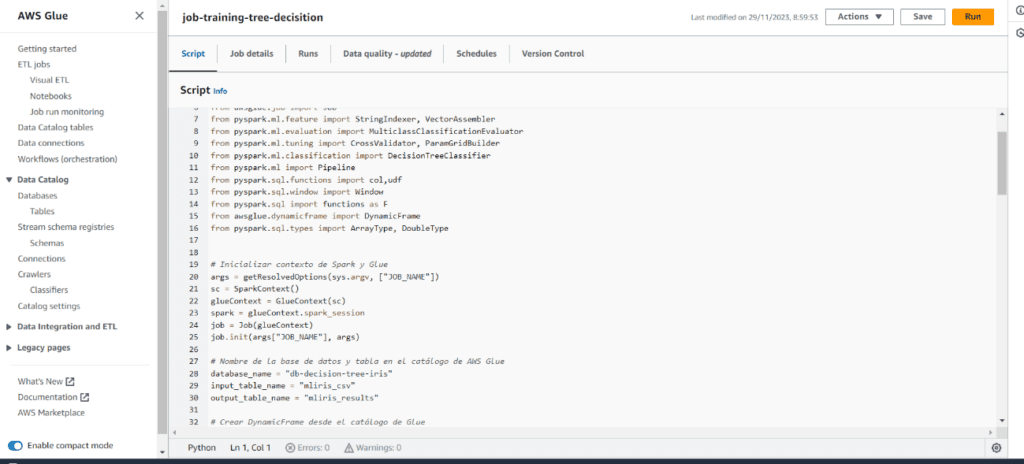This screenshot has width=1024, height=464.
Task: Go to Crawlers in the sidebar
Action: [34, 274]
